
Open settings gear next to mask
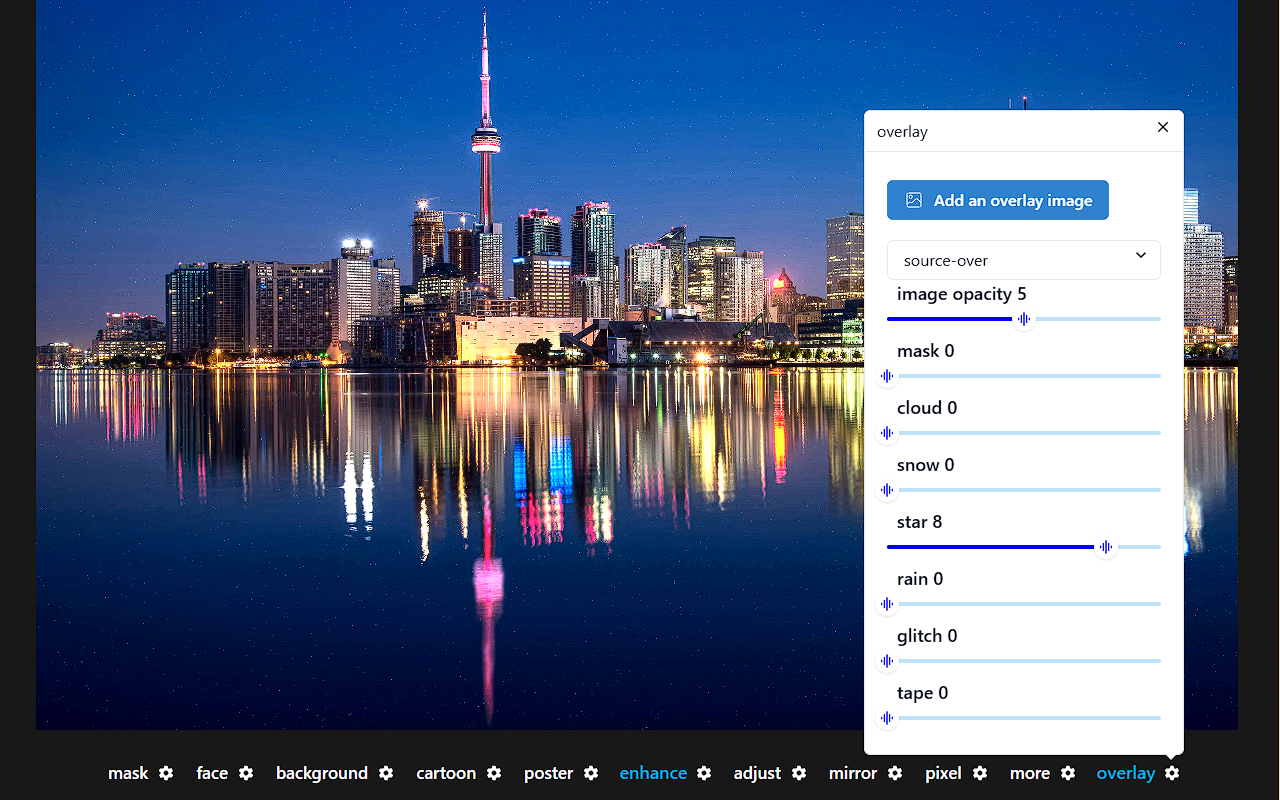[x=165, y=773]
